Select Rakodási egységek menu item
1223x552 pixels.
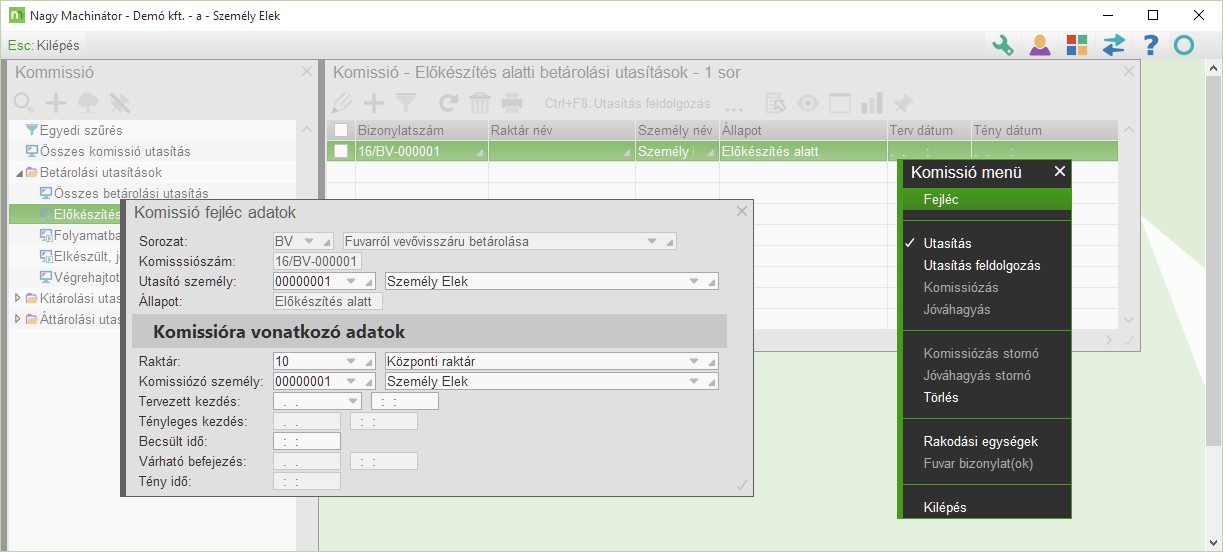pos(980,441)
